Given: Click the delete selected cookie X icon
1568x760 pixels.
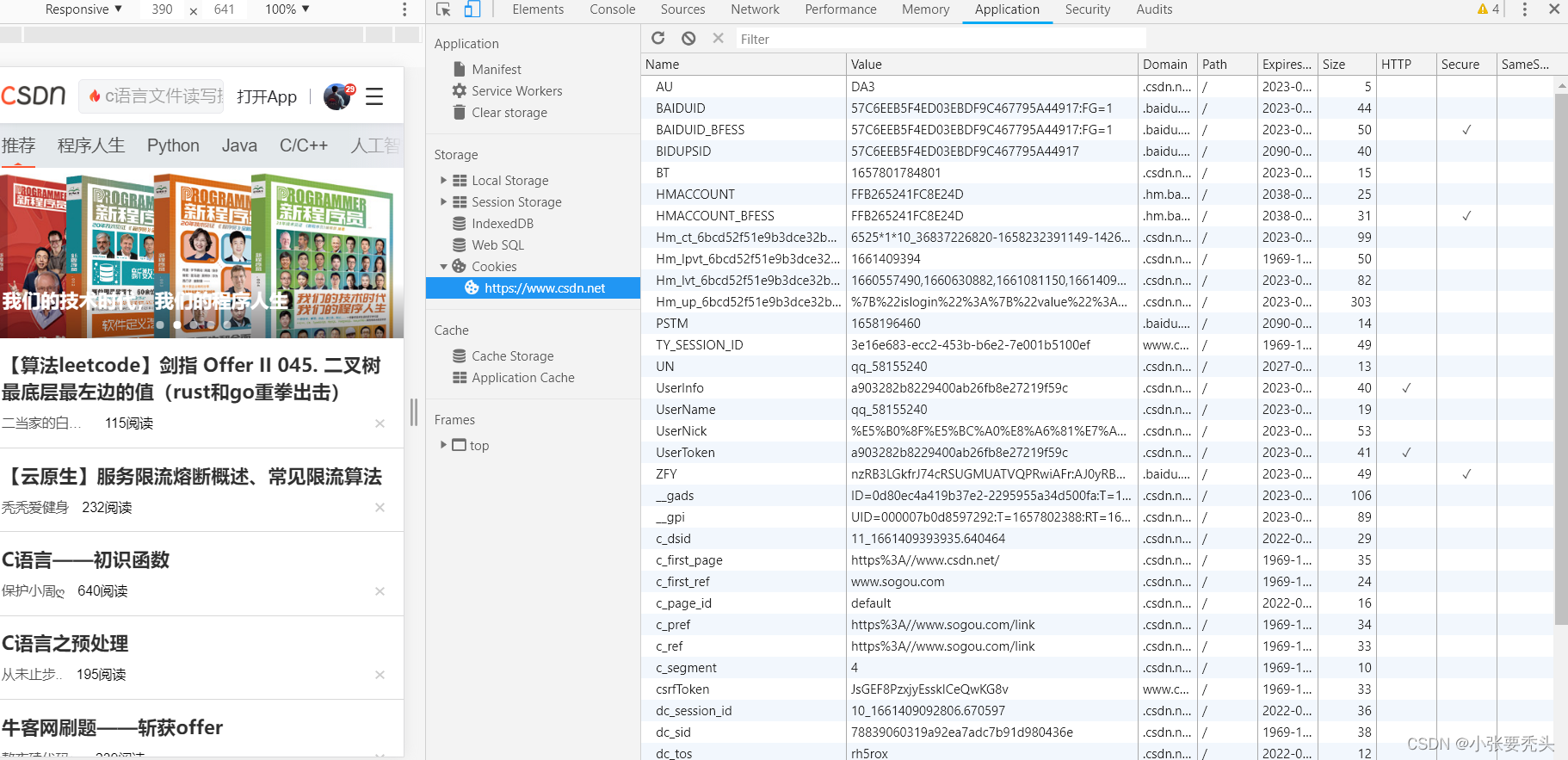Looking at the screenshot, I should [718, 38].
